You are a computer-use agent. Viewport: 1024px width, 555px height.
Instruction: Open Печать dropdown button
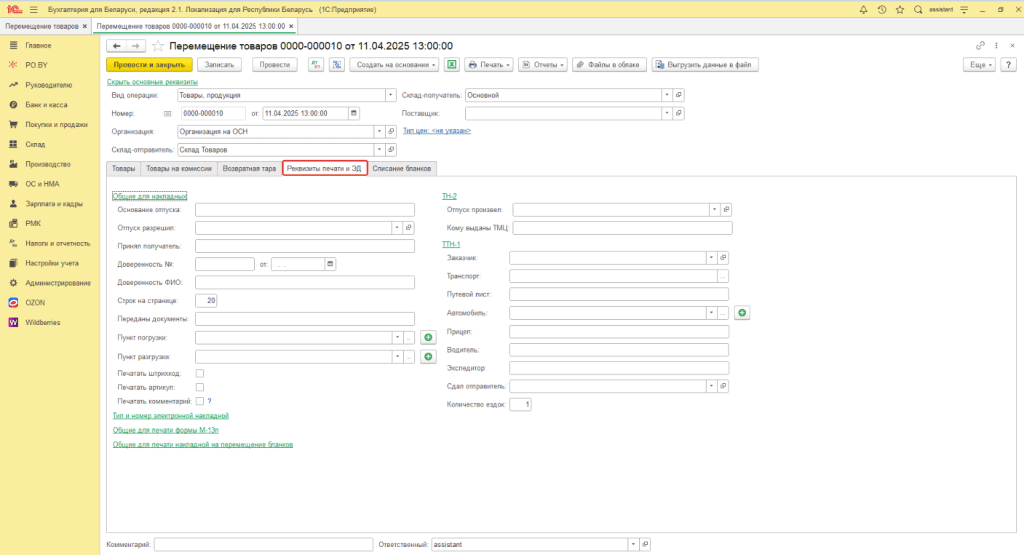pos(489,65)
